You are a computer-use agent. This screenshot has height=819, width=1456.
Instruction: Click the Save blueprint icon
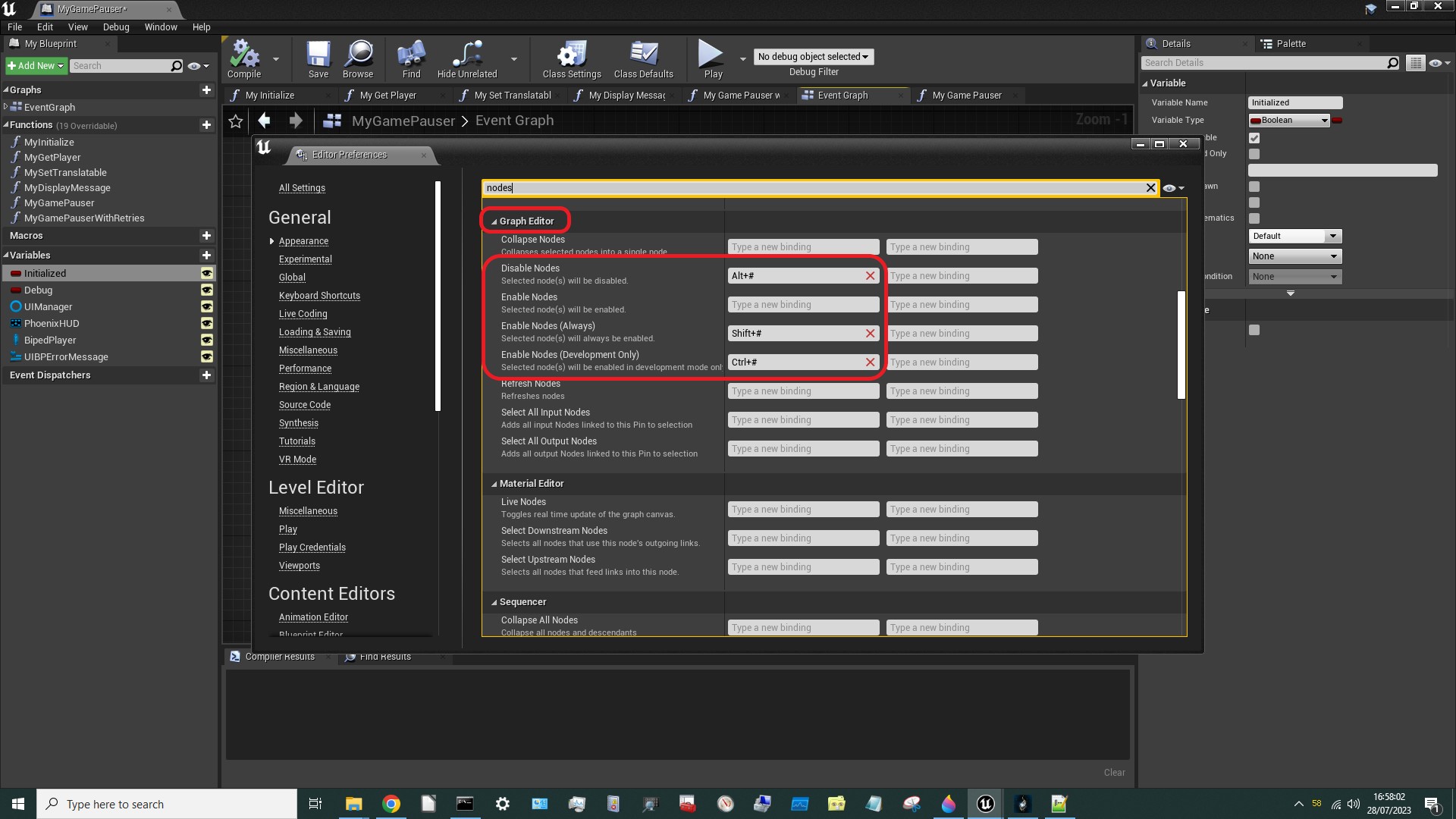[318, 59]
